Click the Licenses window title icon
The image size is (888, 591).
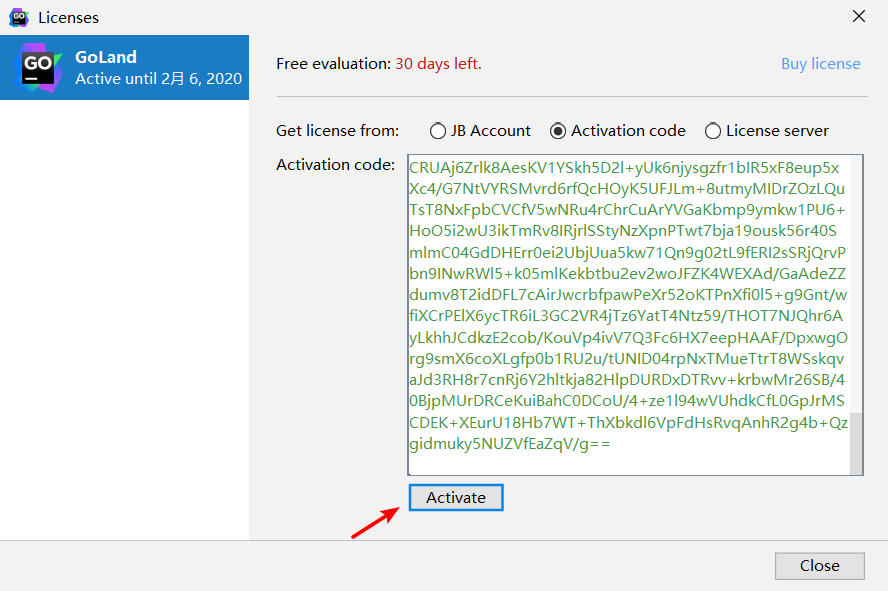tap(19, 18)
